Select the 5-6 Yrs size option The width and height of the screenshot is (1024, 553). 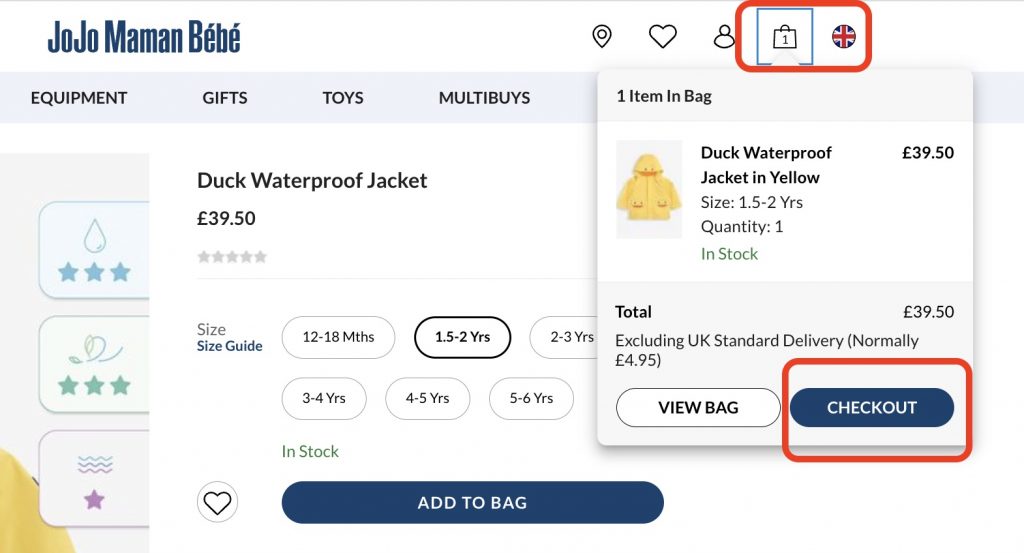(x=531, y=398)
